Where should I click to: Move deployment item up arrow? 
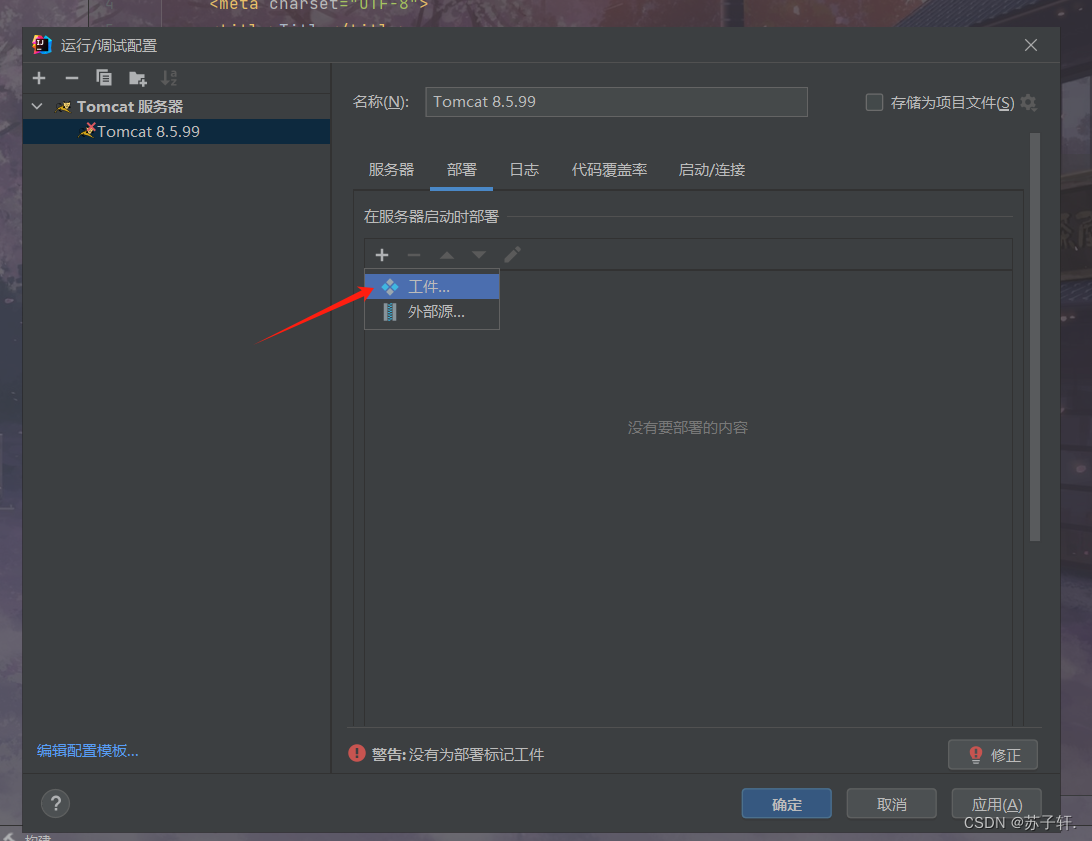[446, 255]
